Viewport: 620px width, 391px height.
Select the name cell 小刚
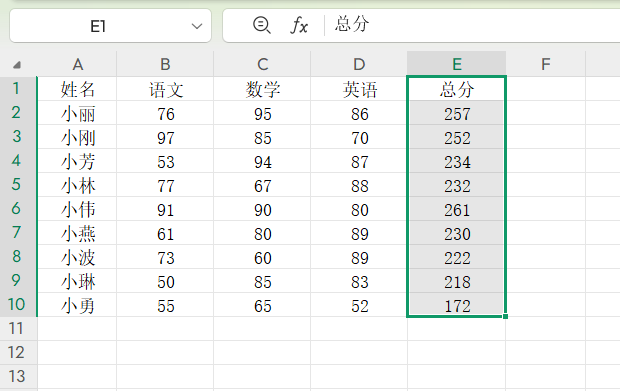tap(78, 138)
